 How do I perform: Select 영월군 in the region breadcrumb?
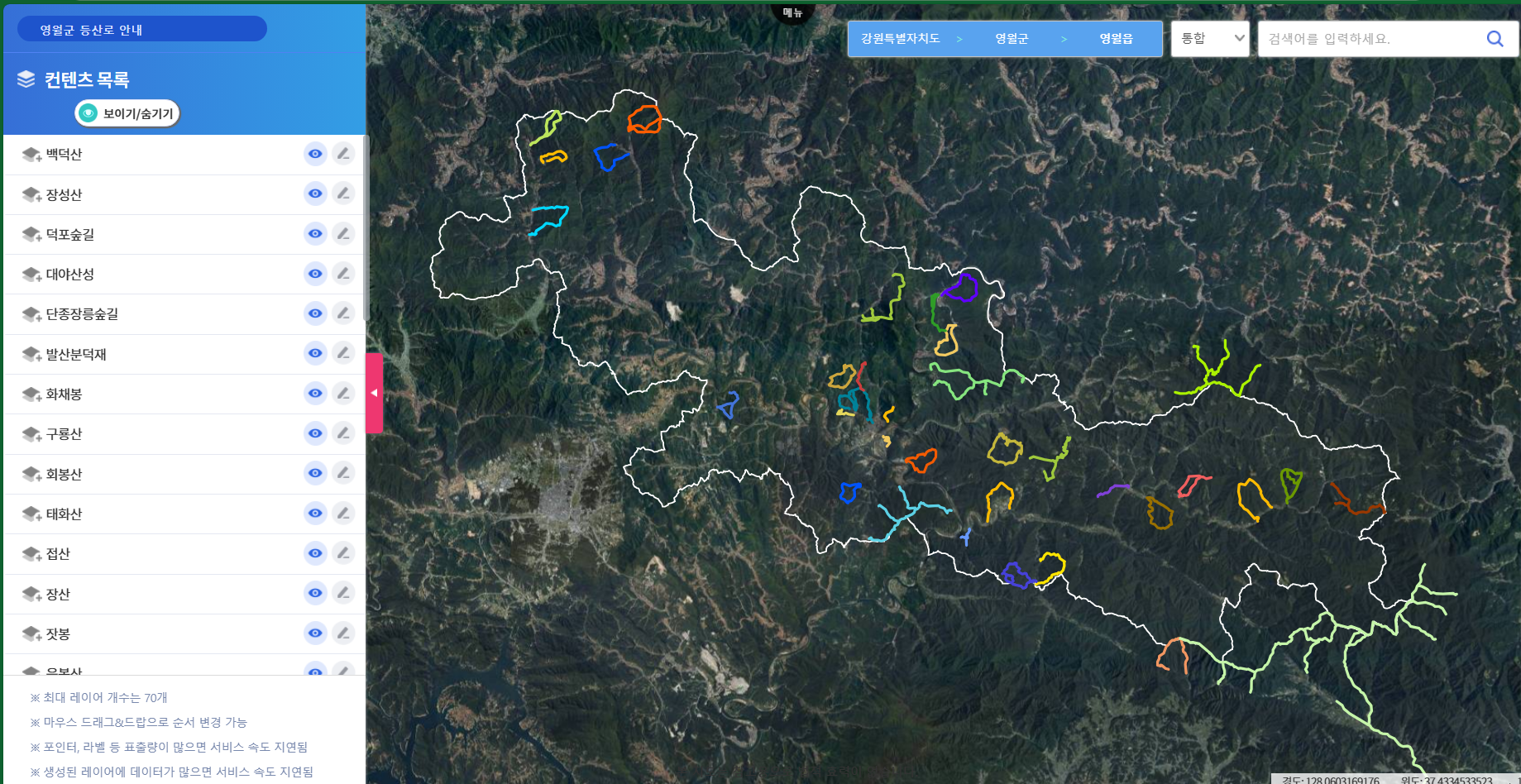[x=1011, y=39]
